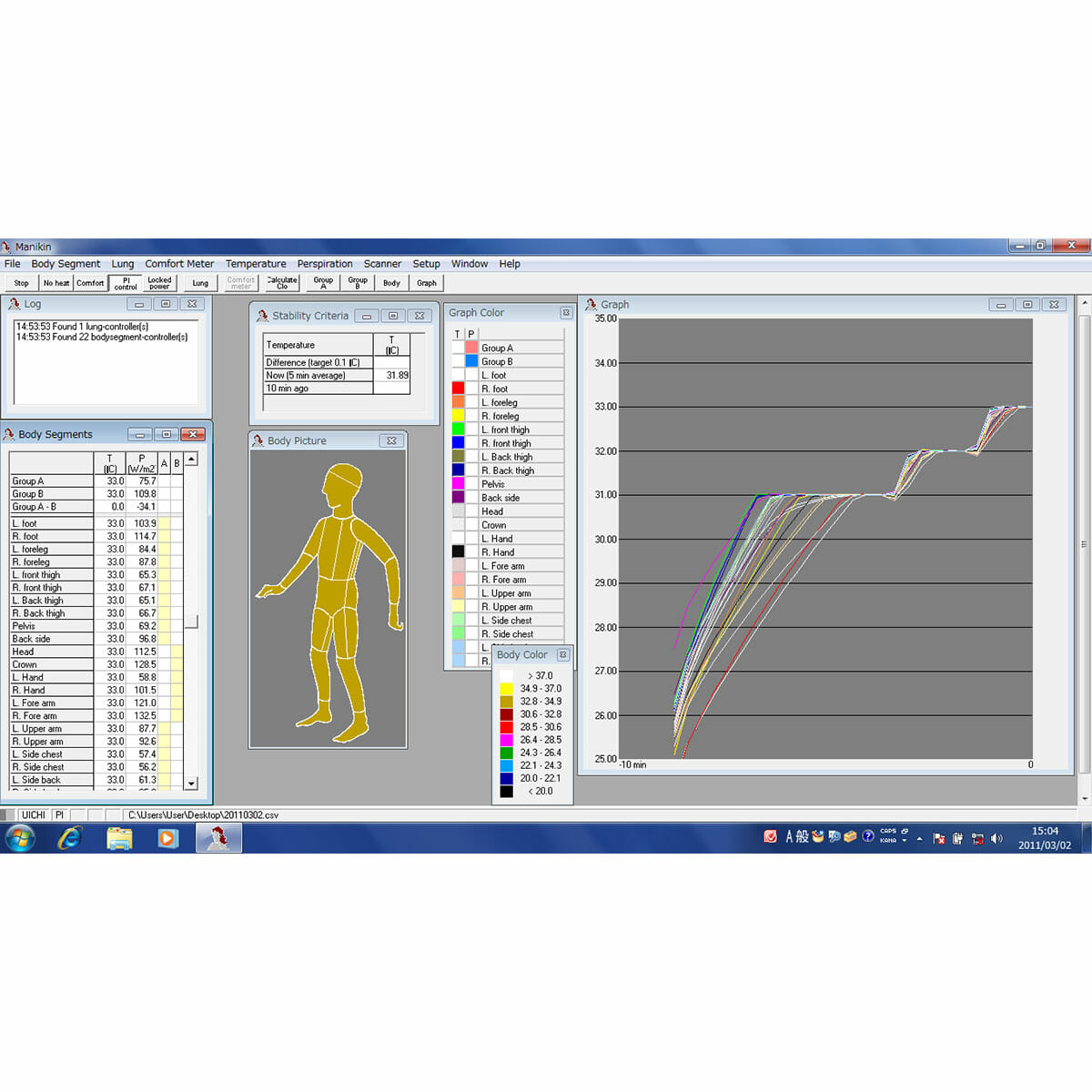
Task: Click the Locked power toolbar icon
Action: [159, 283]
